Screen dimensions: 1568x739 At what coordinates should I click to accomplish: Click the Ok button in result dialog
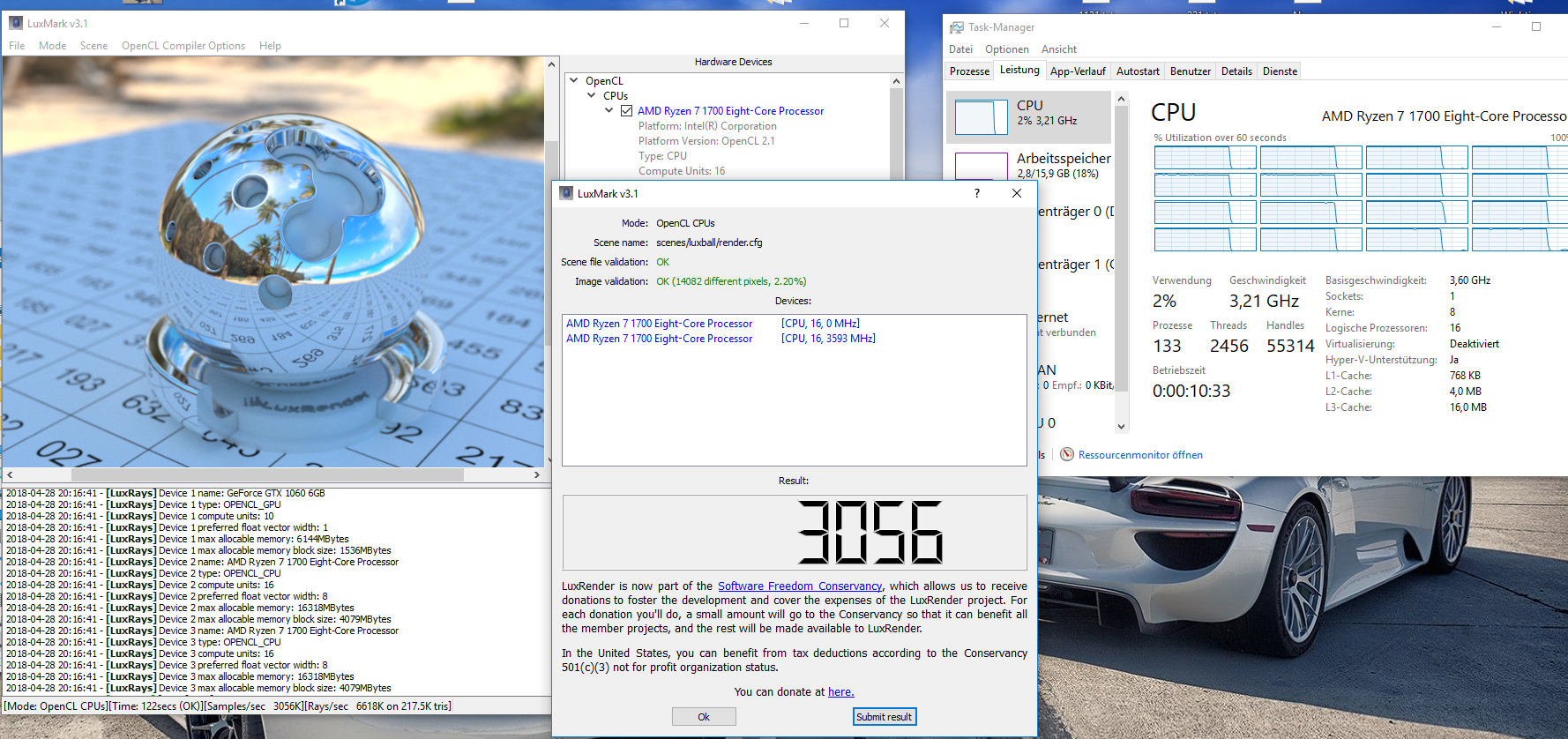(x=704, y=717)
